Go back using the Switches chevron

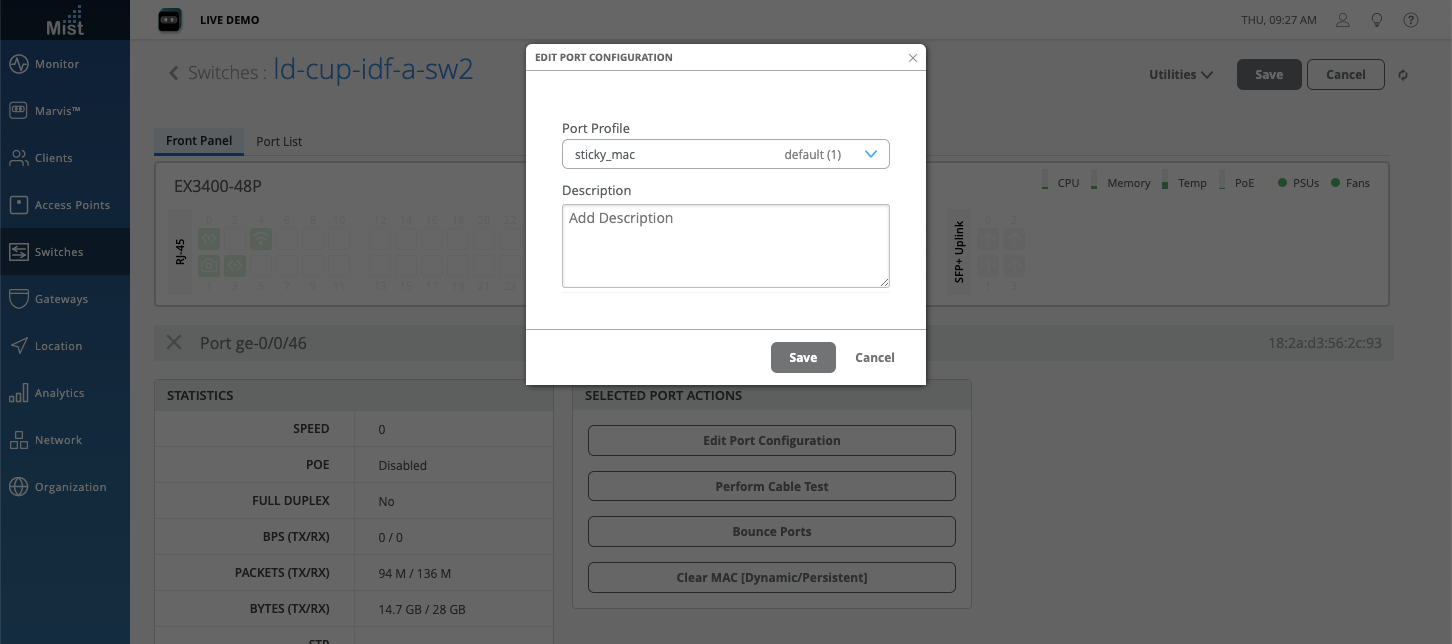coord(174,73)
